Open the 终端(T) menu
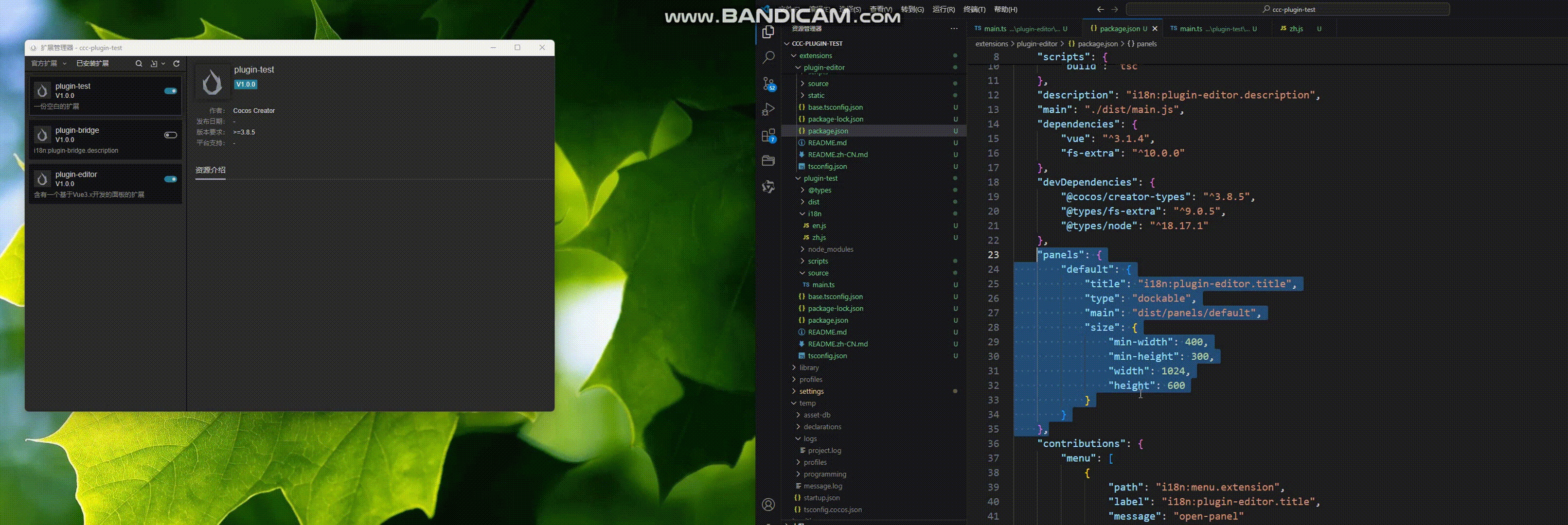 [974, 9]
